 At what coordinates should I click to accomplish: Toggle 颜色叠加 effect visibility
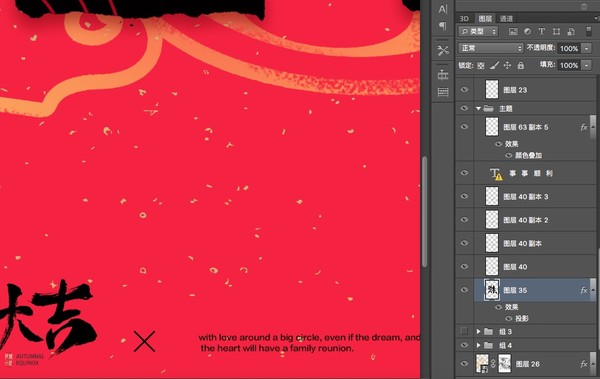[x=509, y=155]
